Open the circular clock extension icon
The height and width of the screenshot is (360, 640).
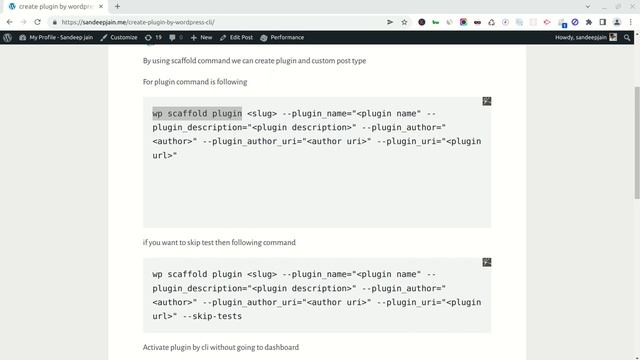click(x=505, y=22)
